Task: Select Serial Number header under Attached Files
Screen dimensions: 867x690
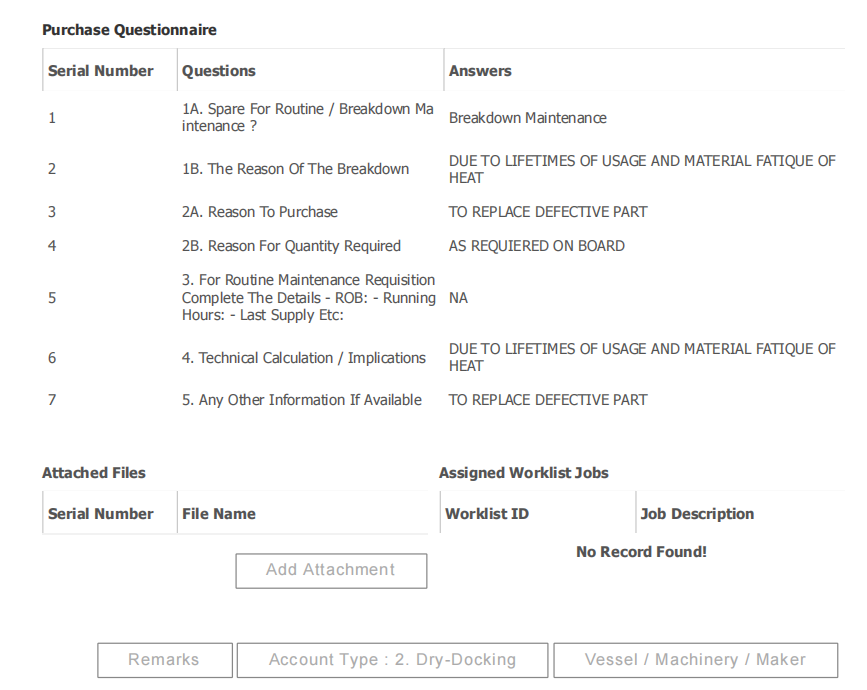Action: click(101, 514)
